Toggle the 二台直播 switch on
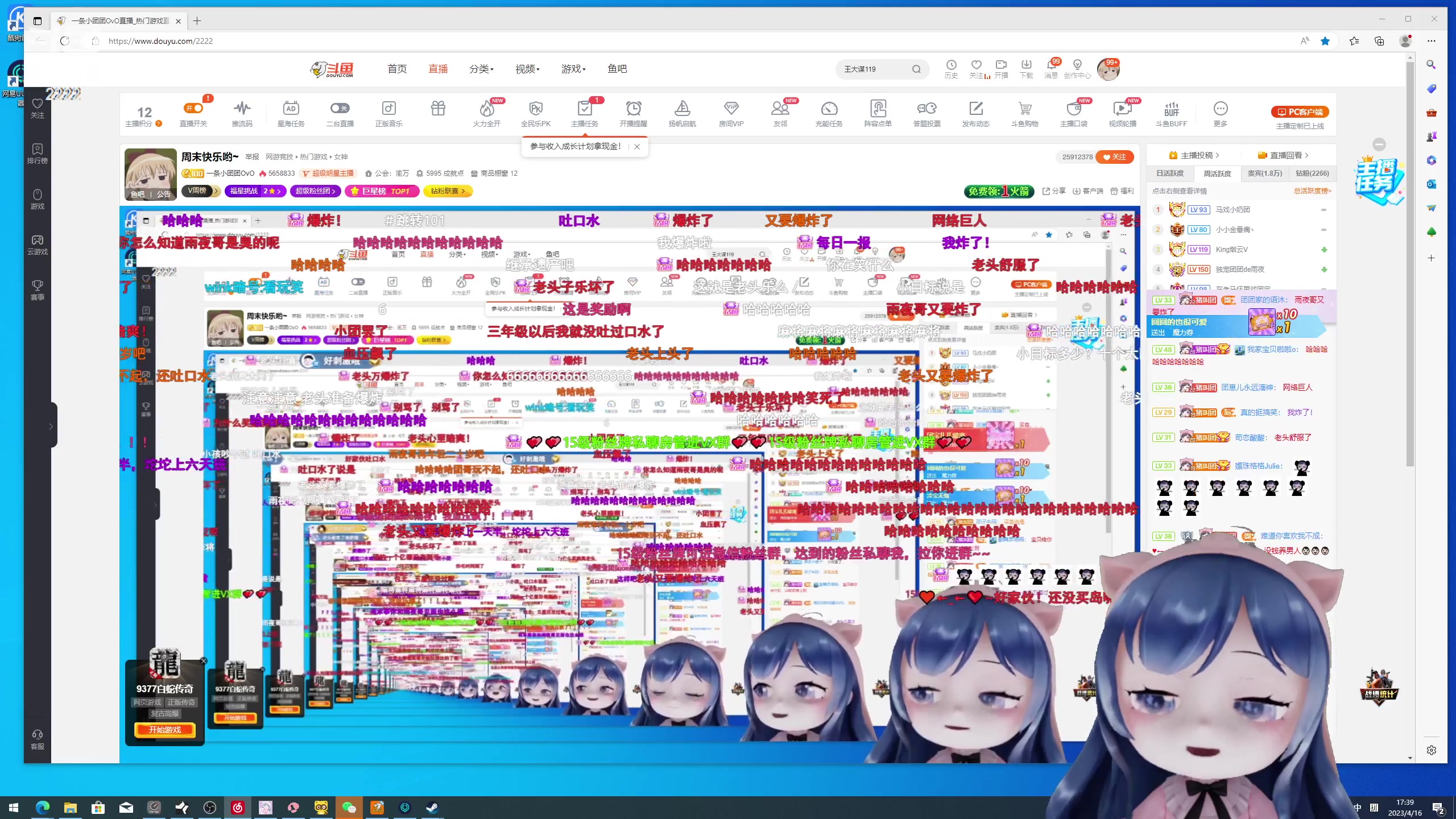Viewport: 1456px width, 819px height. (340, 108)
